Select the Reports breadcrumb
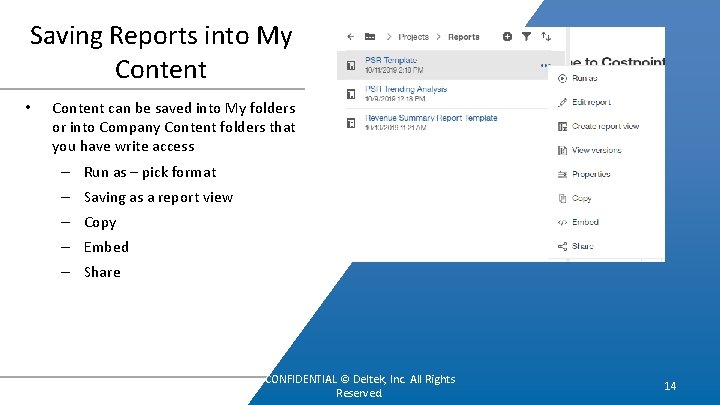 click(463, 37)
